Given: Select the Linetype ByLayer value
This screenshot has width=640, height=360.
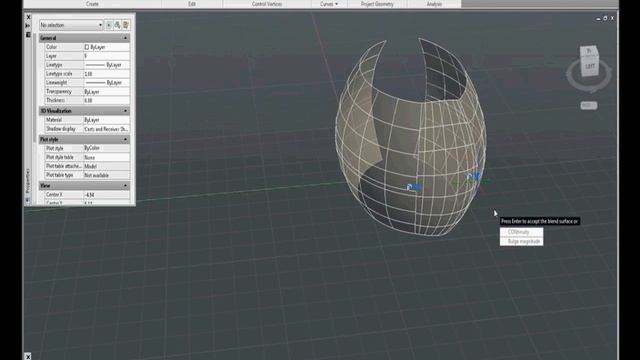Looking at the screenshot, I should (x=106, y=65).
